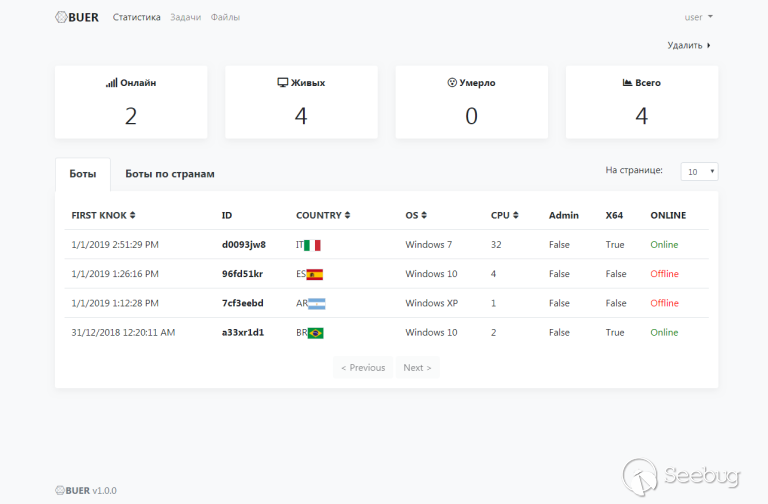
Task: Switch to the Боты по странам tab
Action: pos(169,174)
